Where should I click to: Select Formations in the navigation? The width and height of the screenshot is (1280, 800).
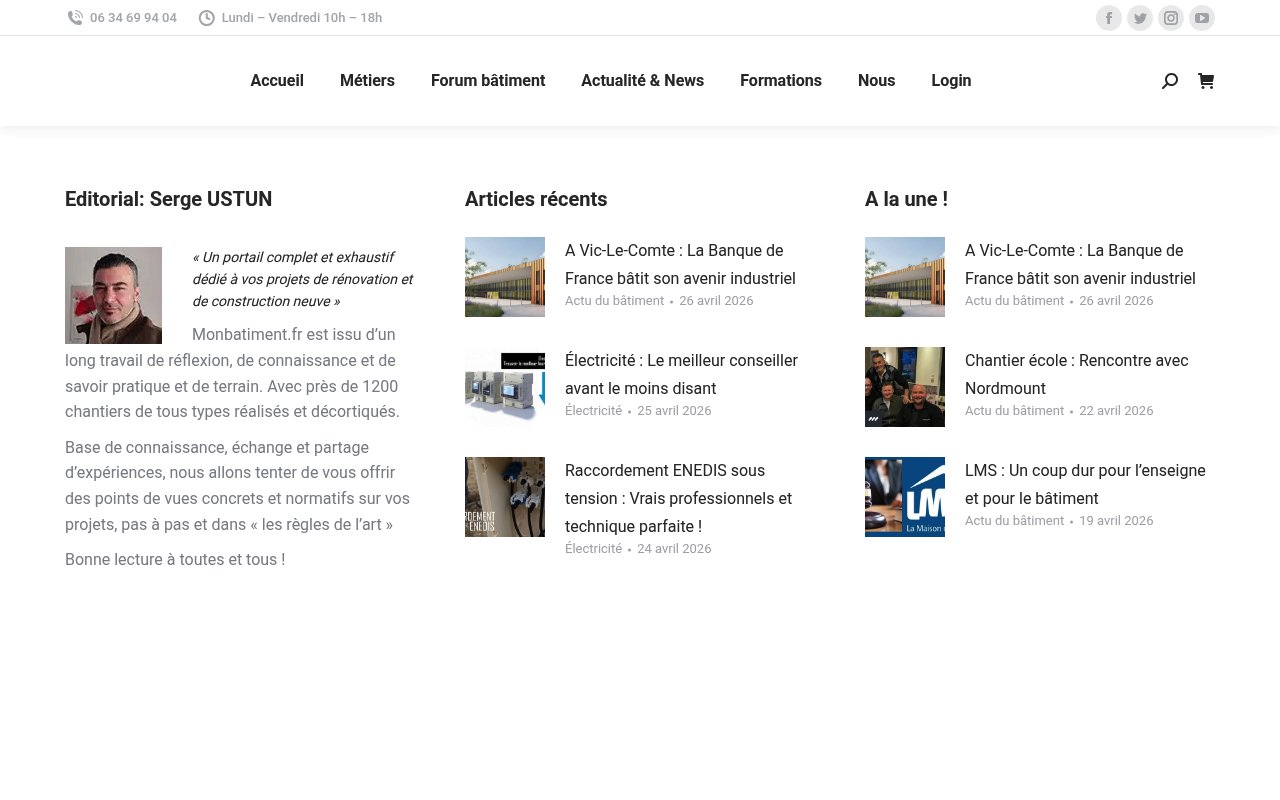click(781, 81)
